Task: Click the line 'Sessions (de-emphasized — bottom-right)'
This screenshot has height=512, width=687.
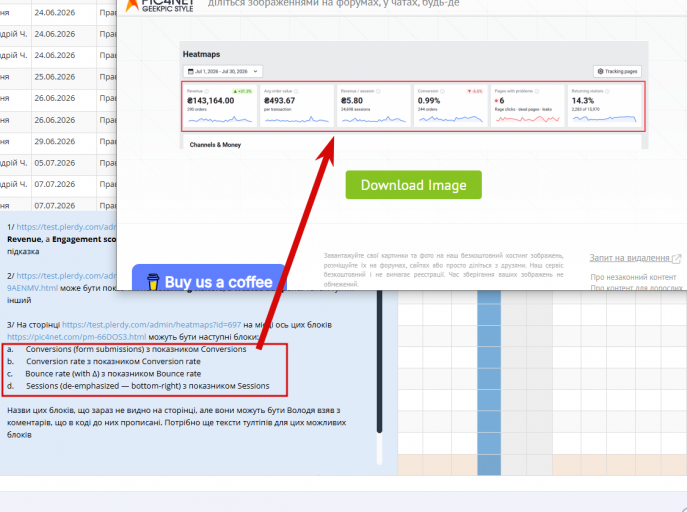Action: click(x=148, y=386)
